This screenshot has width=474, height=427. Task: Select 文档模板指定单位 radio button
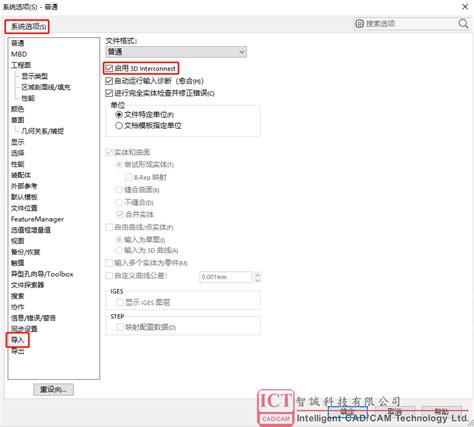point(119,126)
